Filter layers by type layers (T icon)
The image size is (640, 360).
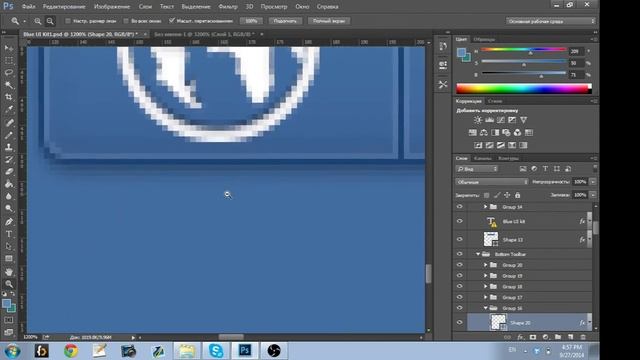click(x=545, y=169)
